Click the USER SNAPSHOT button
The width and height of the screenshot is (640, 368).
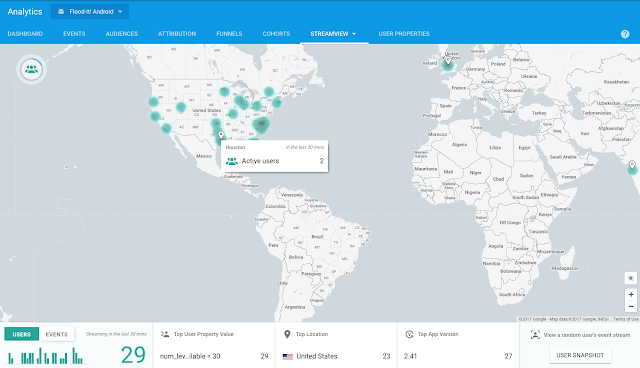(580, 355)
